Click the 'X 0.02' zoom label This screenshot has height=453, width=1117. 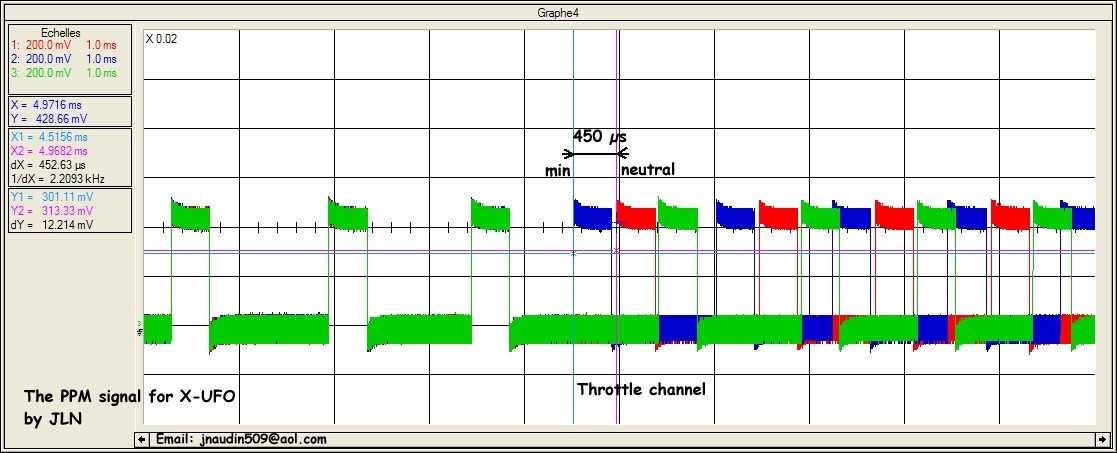tap(162, 39)
